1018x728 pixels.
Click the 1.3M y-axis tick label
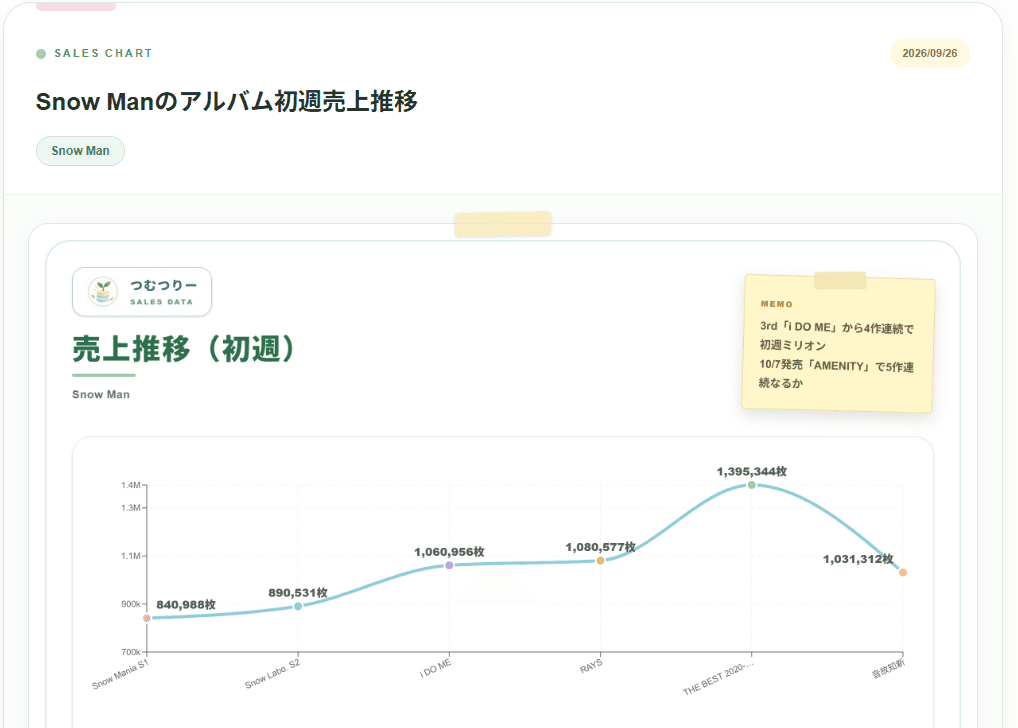coord(130,508)
